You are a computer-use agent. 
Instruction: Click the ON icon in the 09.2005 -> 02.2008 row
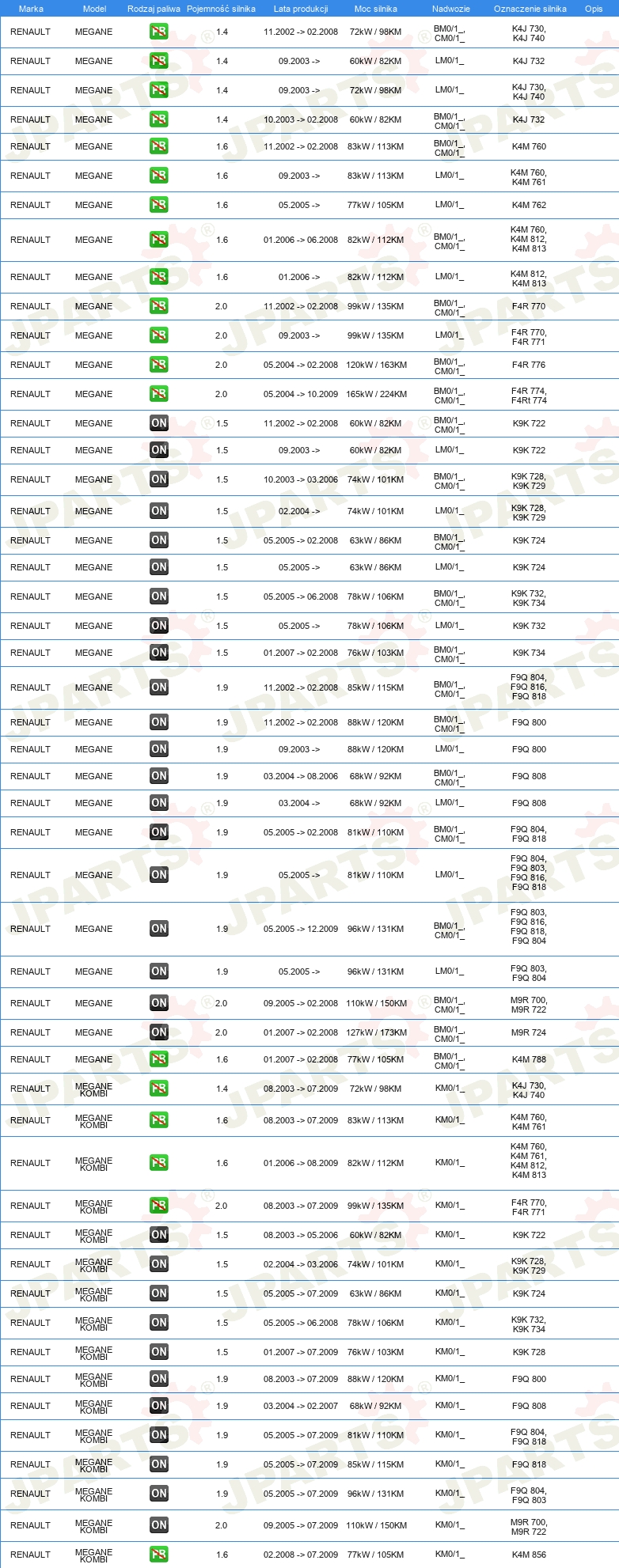[159, 1003]
